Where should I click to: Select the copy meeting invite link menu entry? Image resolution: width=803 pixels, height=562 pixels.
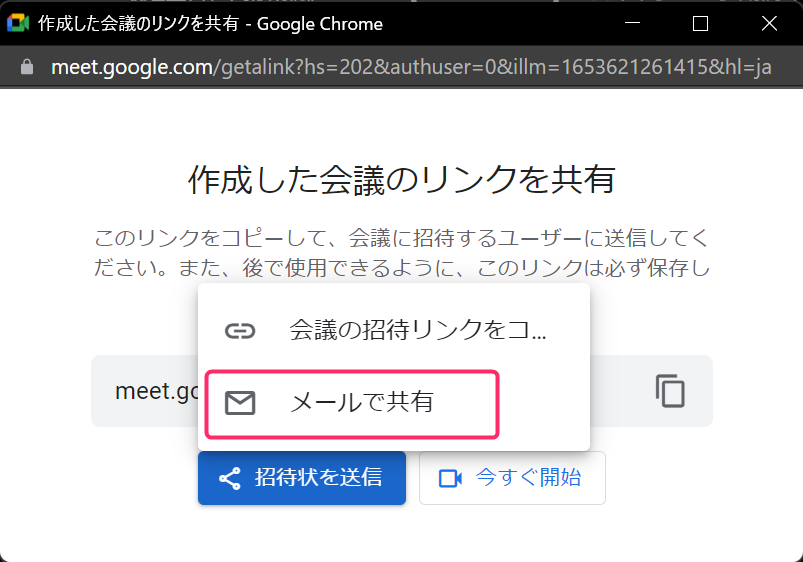(394, 330)
